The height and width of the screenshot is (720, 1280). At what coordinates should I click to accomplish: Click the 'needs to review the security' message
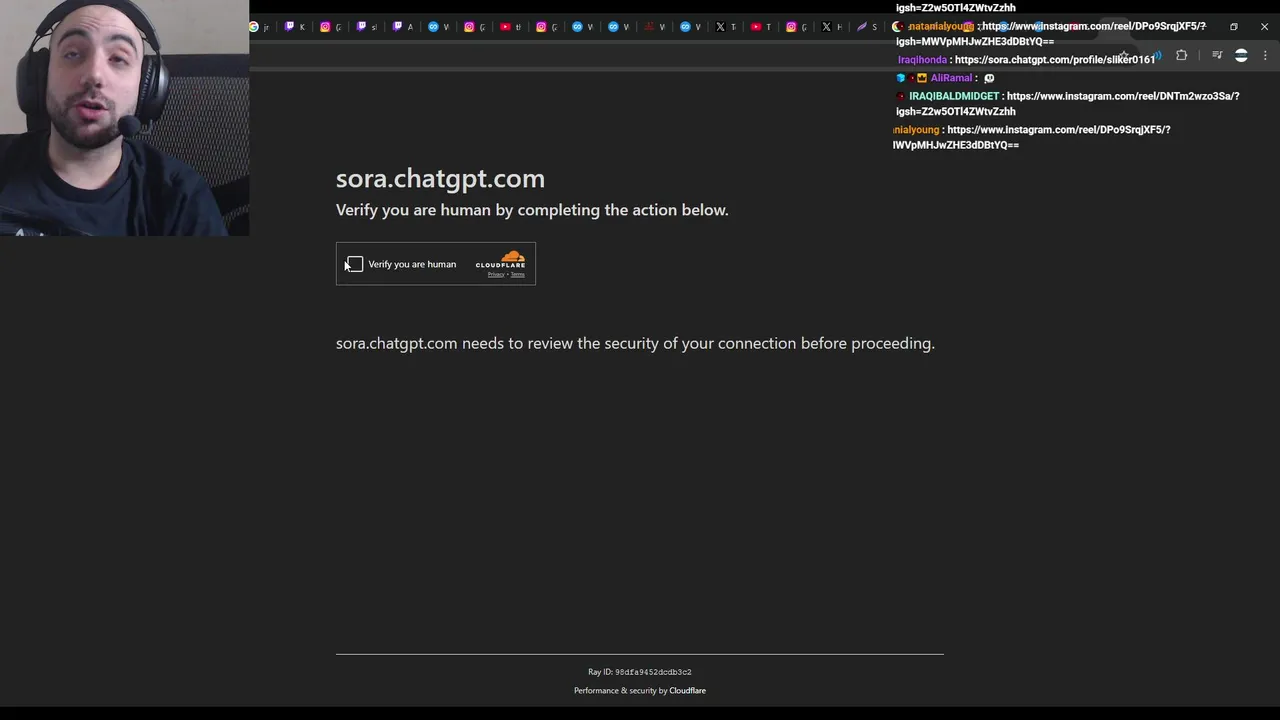pos(635,343)
